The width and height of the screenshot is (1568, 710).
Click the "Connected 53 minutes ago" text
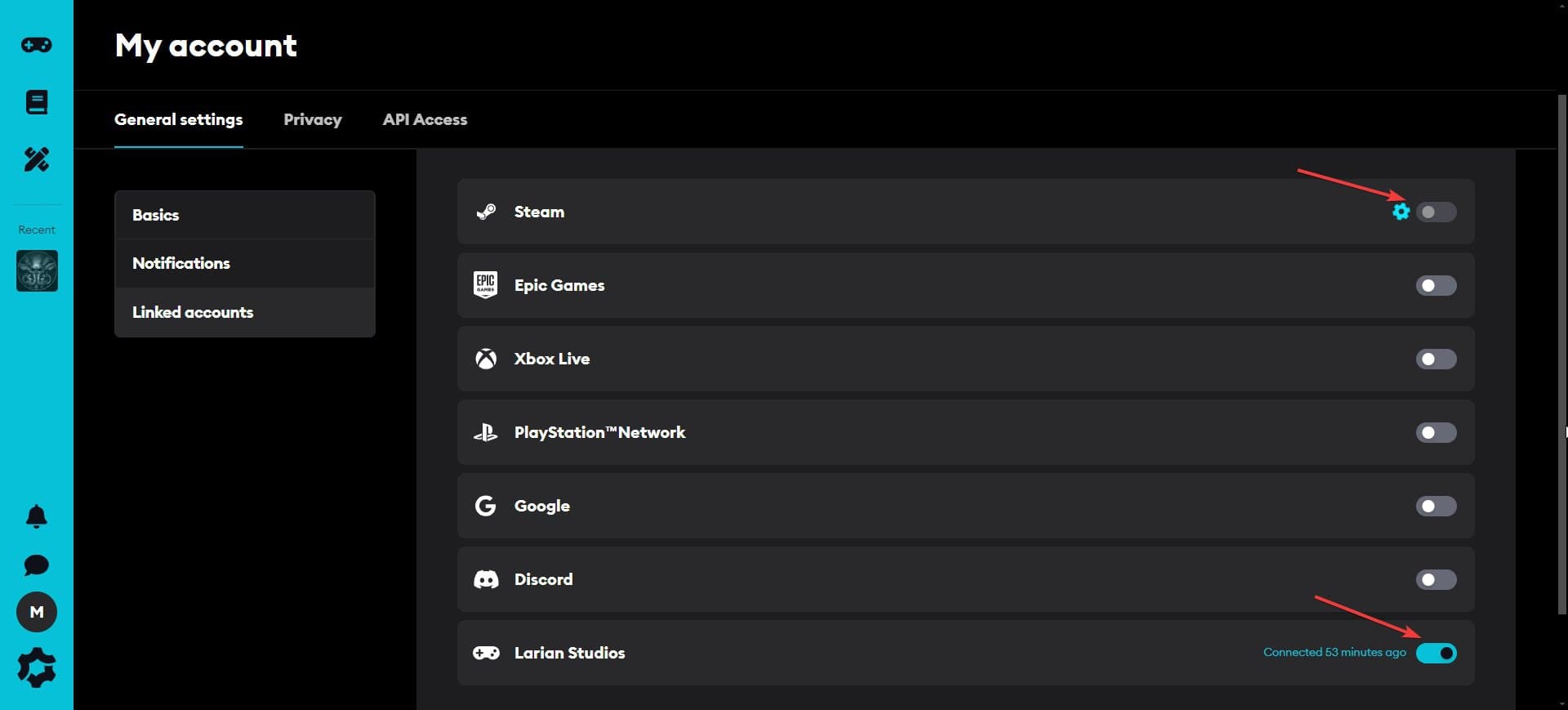pos(1334,652)
